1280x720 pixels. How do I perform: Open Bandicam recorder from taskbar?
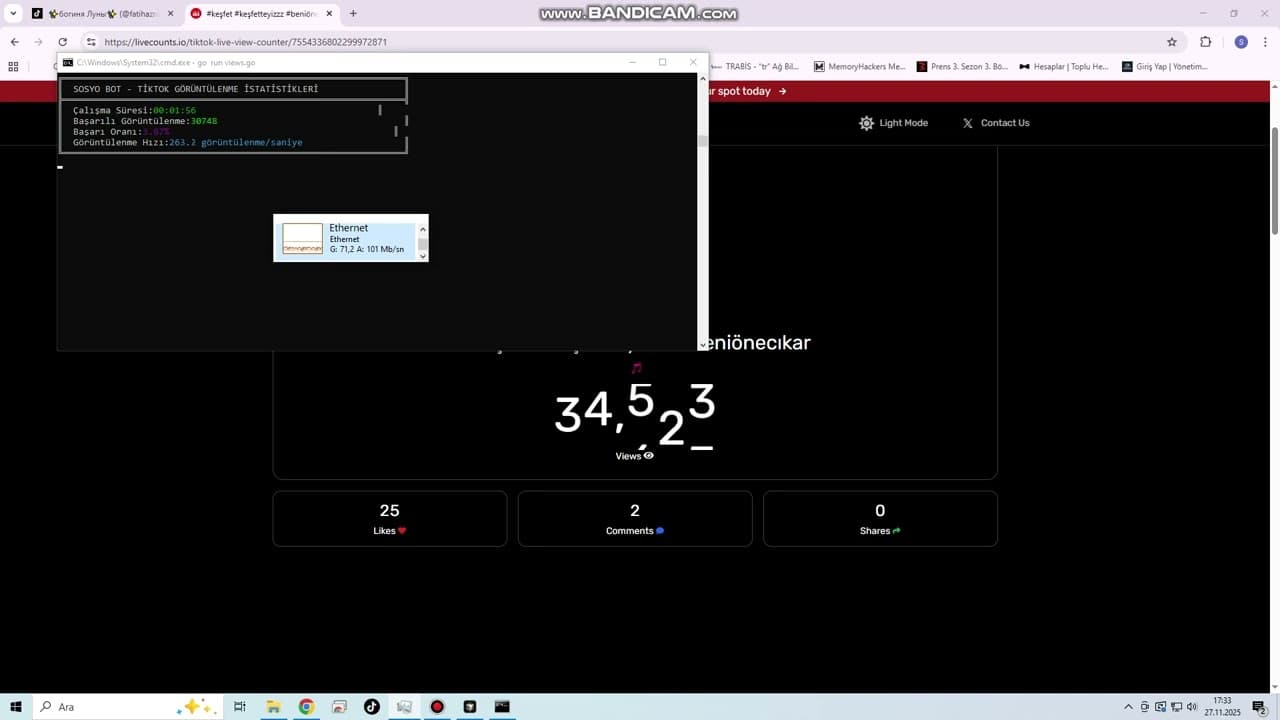(437, 707)
